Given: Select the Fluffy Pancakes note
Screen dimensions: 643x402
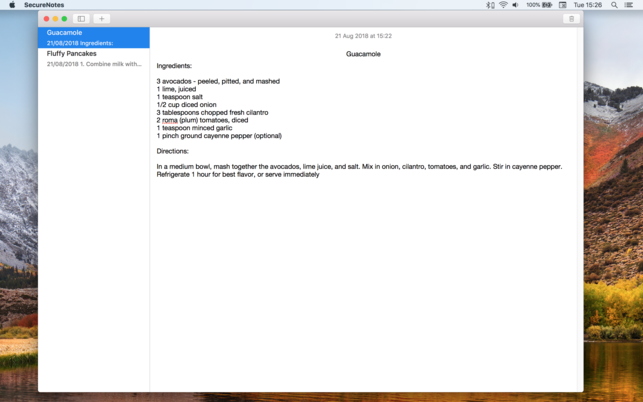Looking at the screenshot, I should 94,58.
